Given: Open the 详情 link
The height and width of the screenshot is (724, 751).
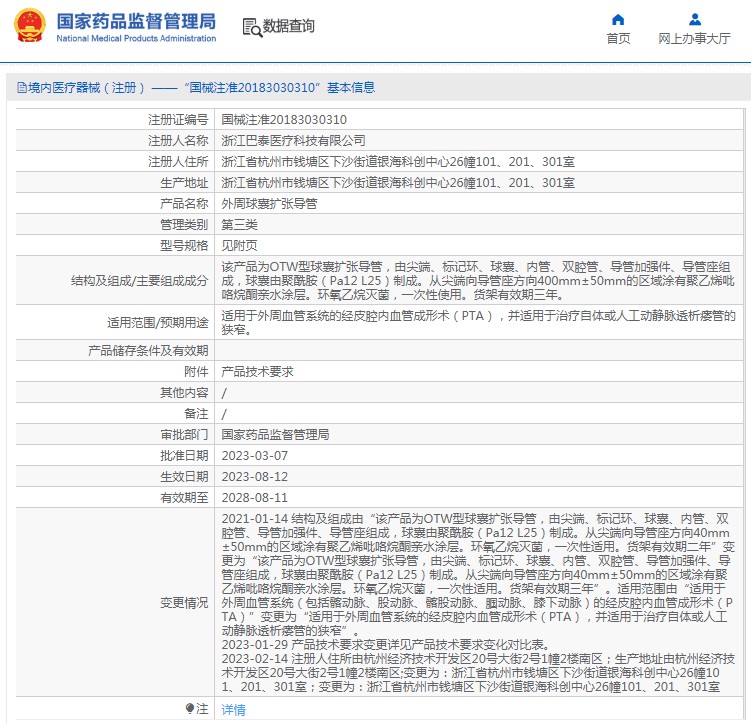Looking at the screenshot, I should [x=234, y=709].
